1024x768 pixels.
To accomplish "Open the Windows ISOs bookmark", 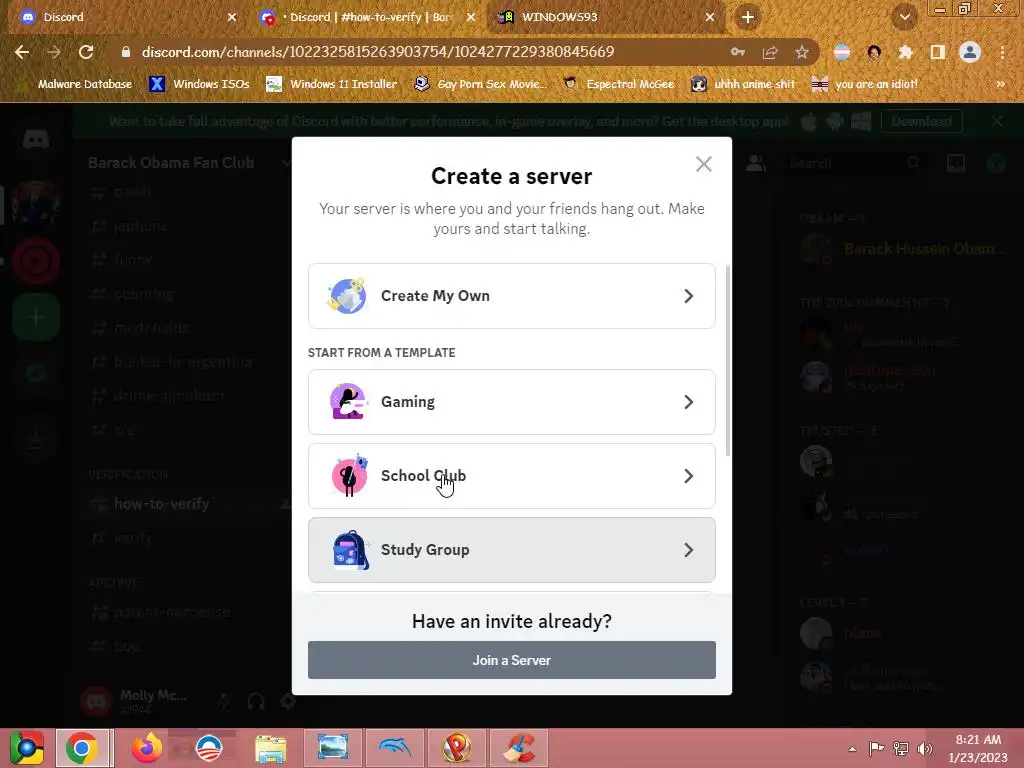I will click(200, 84).
